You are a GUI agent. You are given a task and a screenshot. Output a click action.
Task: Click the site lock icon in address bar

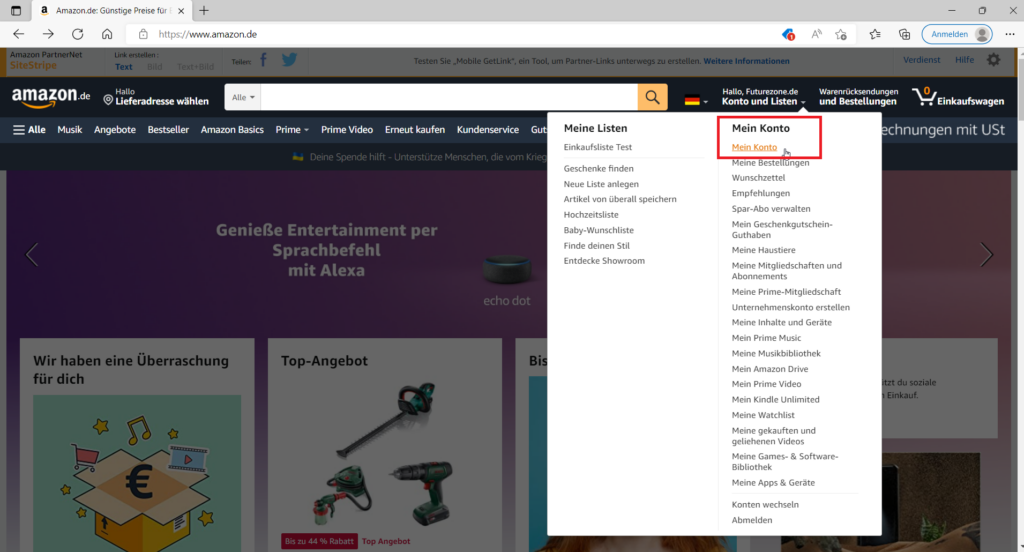pyautogui.click(x=143, y=34)
